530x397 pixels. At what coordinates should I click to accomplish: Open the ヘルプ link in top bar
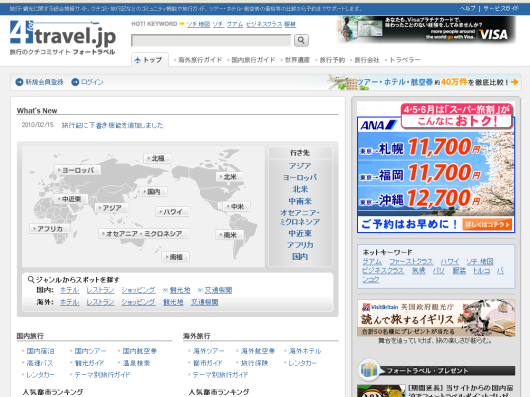click(x=467, y=8)
